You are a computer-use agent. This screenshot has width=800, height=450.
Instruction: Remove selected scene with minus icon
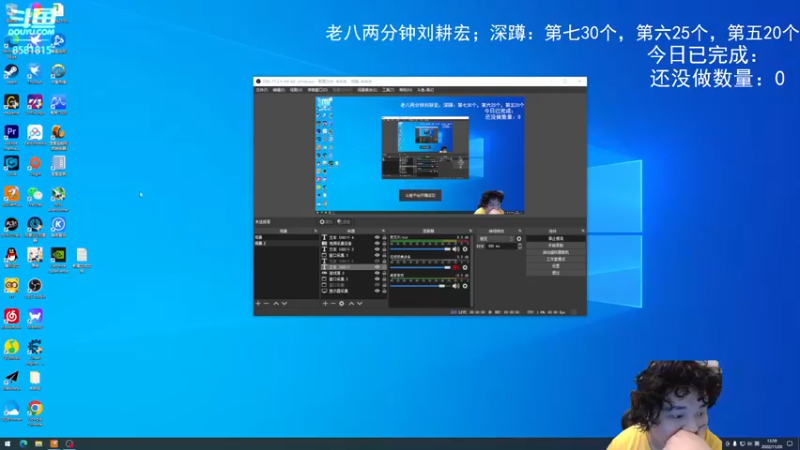coord(266,304)
